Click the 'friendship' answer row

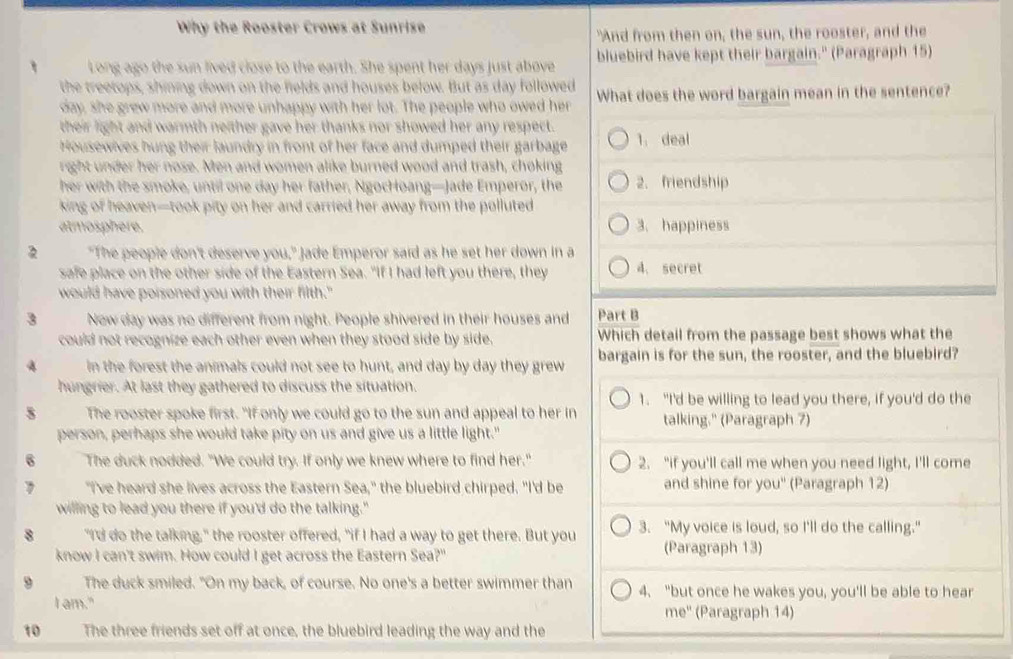[797, 182]
